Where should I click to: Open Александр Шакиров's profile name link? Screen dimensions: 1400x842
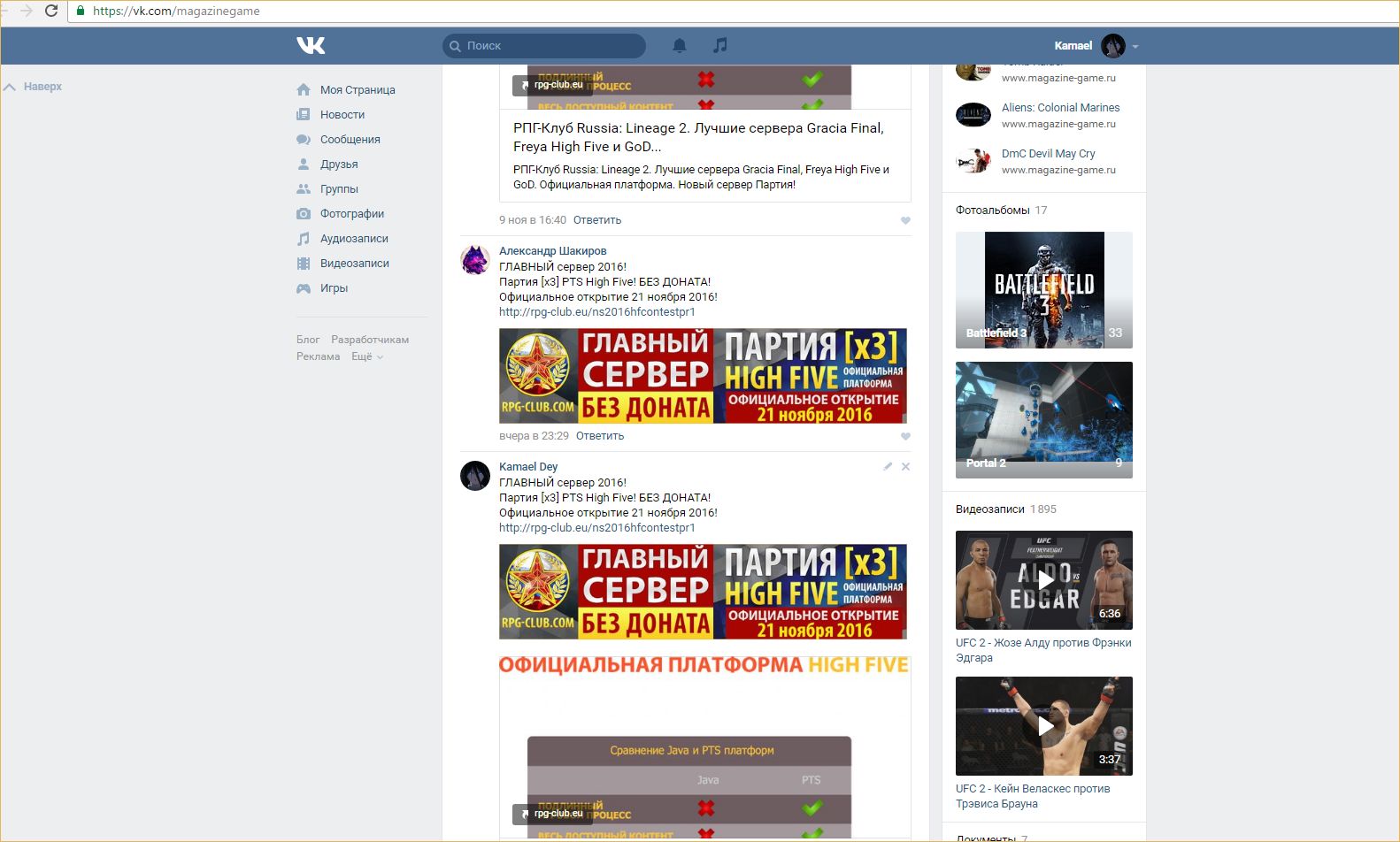click(553, 251)
